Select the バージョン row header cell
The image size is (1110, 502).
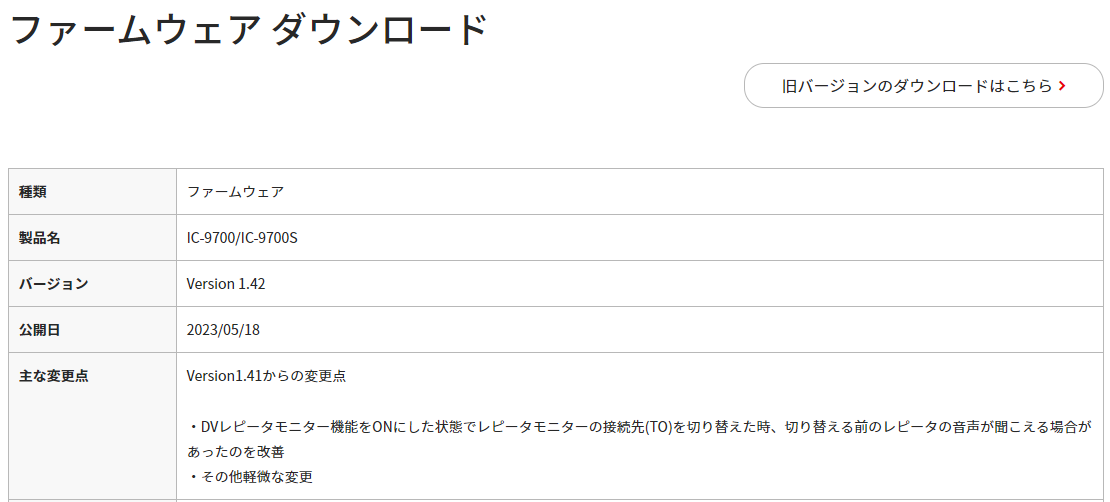click(93, 283)
